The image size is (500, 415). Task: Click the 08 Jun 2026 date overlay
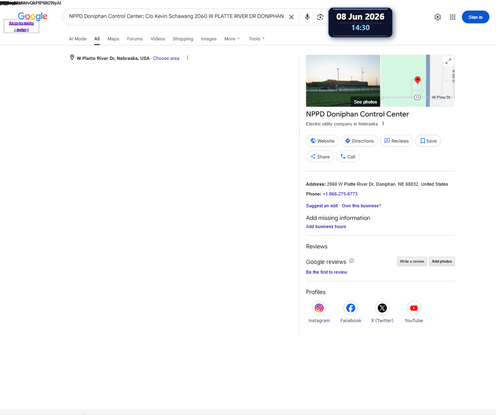click(360, 22)
